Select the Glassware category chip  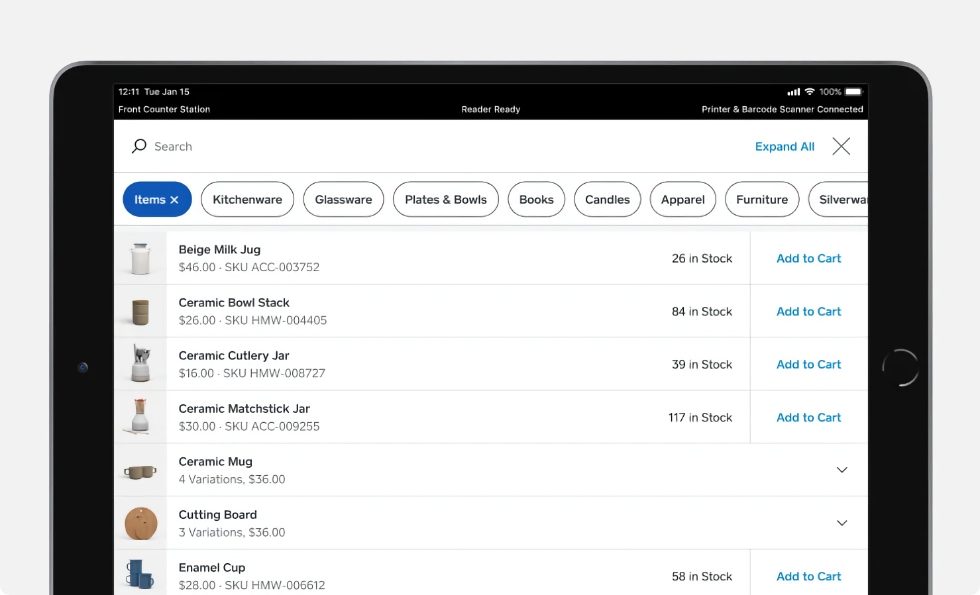pos(343,199)
